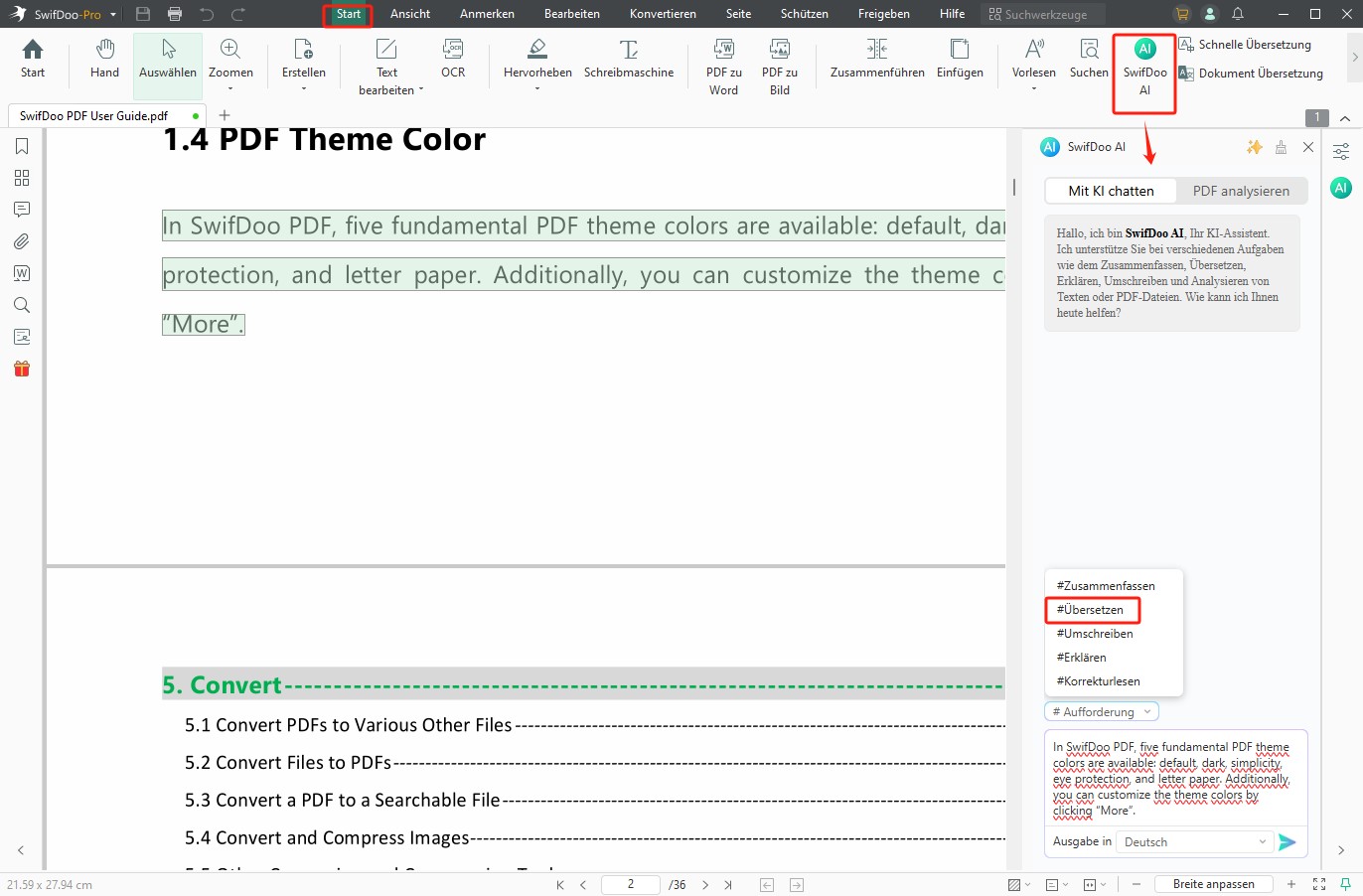This screenshot has height=896, width=1363.
Task: Choose the #Erklären prompt
Action: point(1081,658)
